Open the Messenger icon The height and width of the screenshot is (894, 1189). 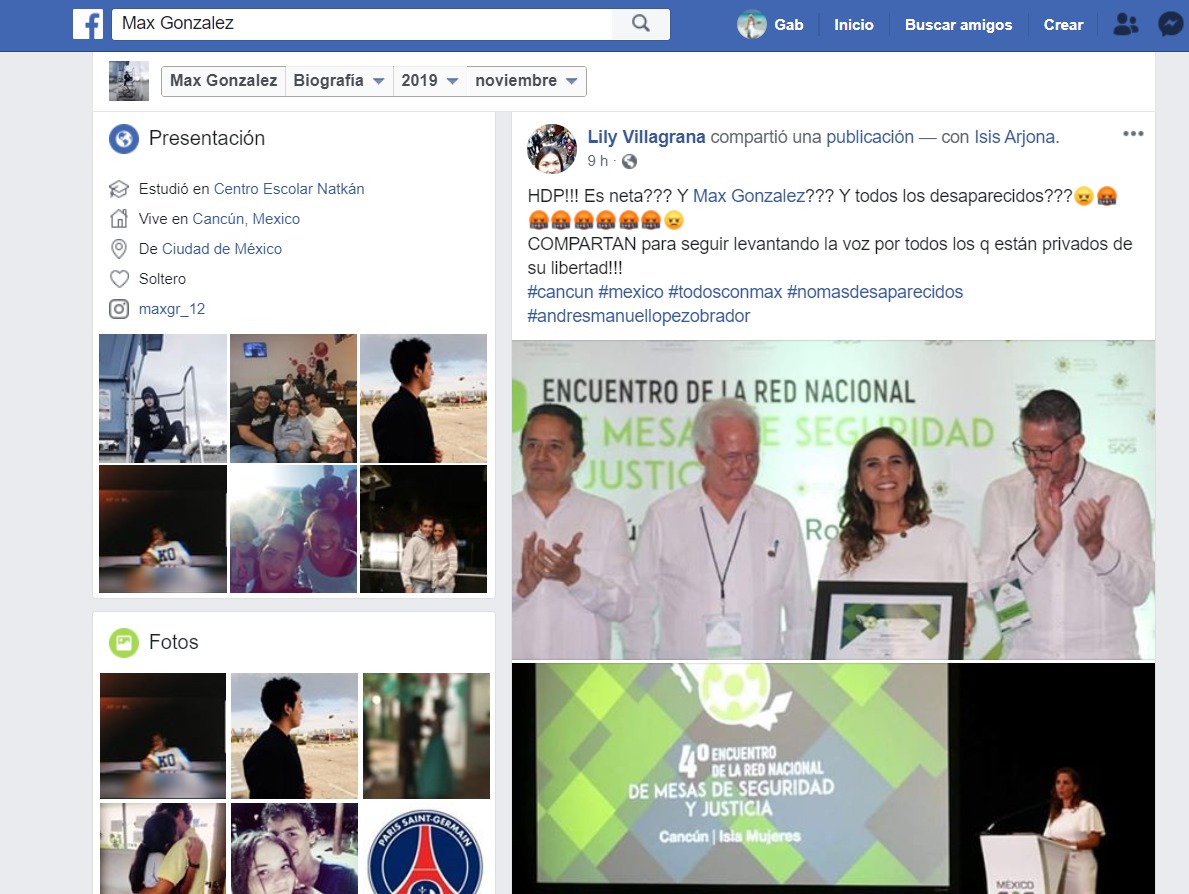tap(1170, 25)
